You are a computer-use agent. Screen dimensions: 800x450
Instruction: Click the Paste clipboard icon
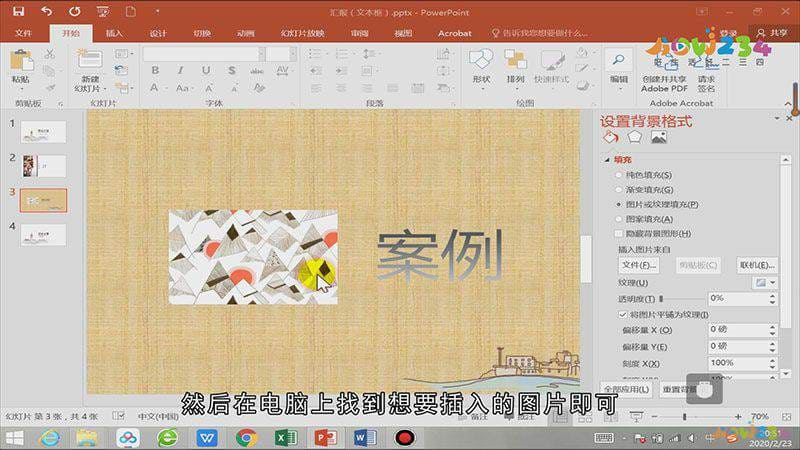tap(21, 60)
